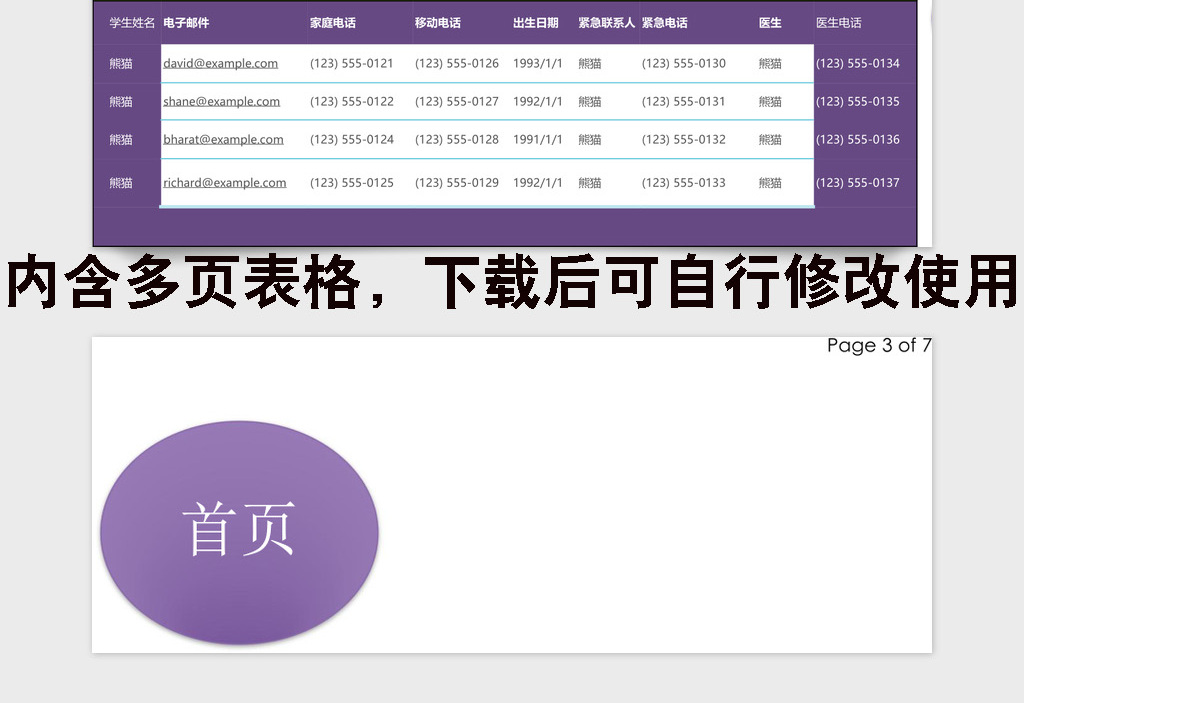Select mobile phone cell (123) 555-0128

tap(457, 139)
